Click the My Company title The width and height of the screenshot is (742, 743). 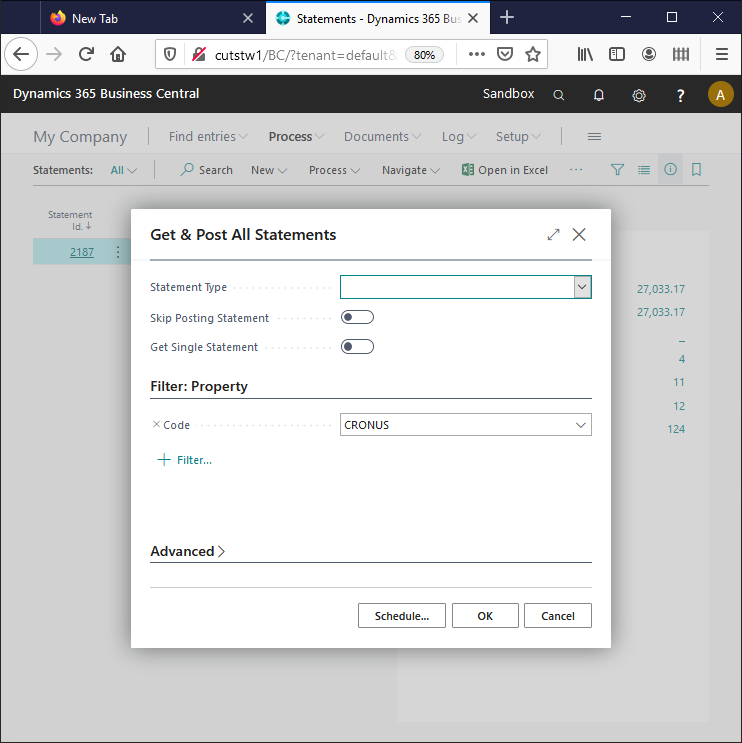pyautogui.click(x=80, y=136)
